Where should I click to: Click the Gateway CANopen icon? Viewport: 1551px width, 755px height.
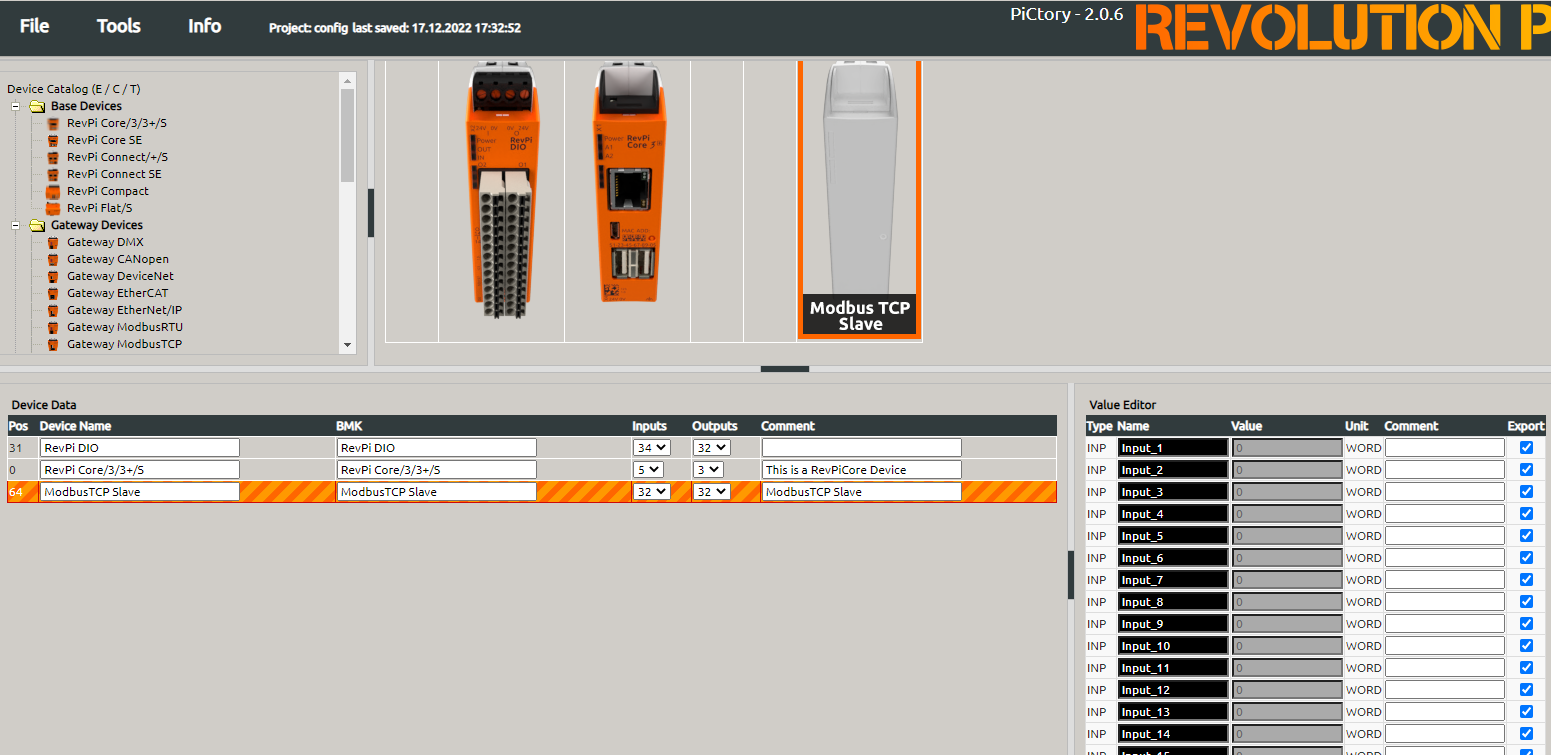(x=53, y=259)
